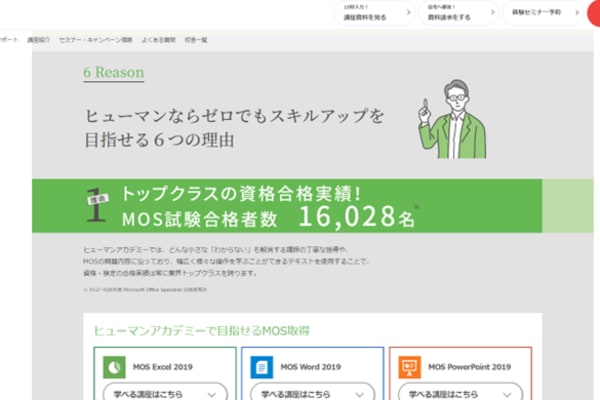
Task: Click the MOS Word 2019 document icon
Action: (x=263, y=366)
